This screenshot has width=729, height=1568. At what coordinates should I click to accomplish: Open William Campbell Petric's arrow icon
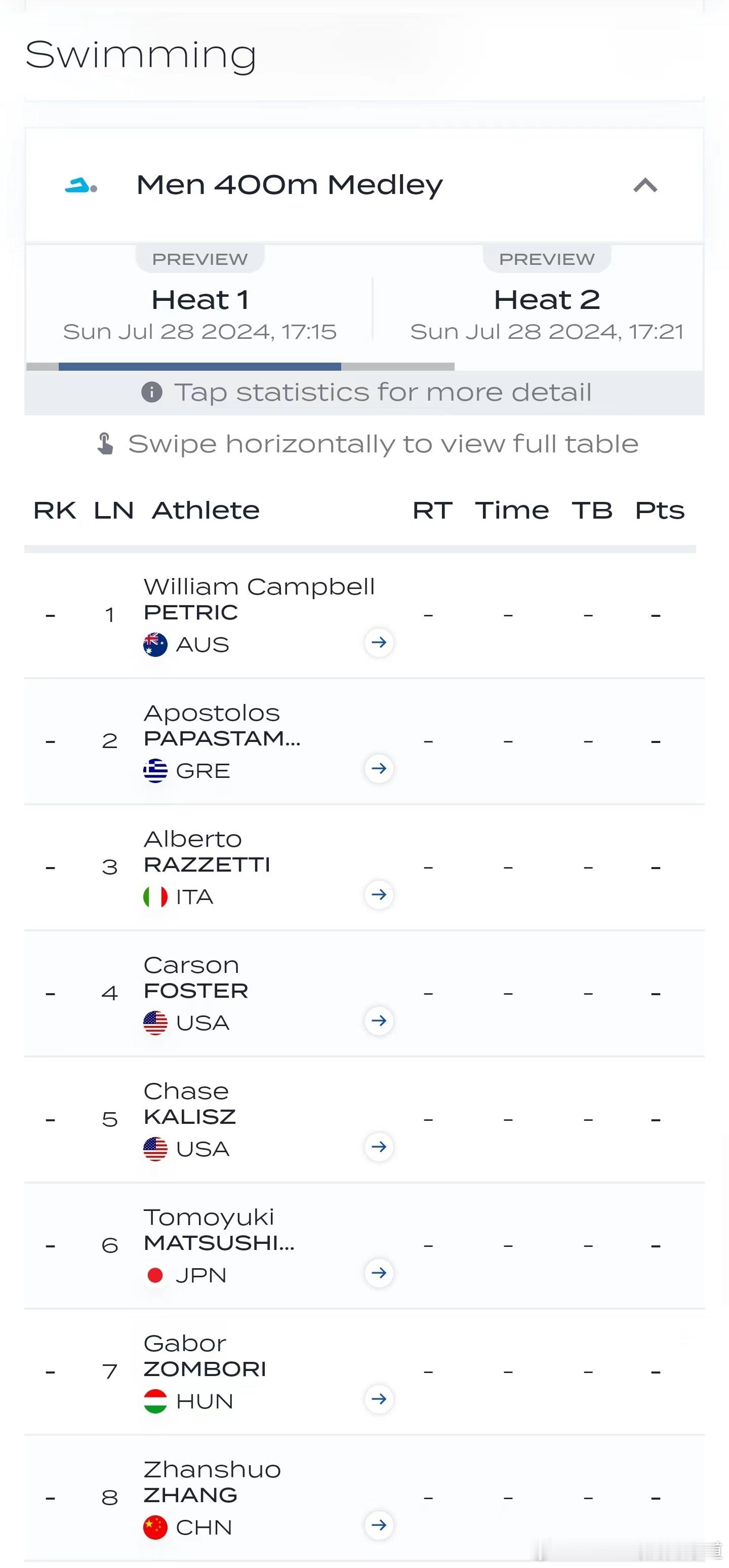coord(379,642)
